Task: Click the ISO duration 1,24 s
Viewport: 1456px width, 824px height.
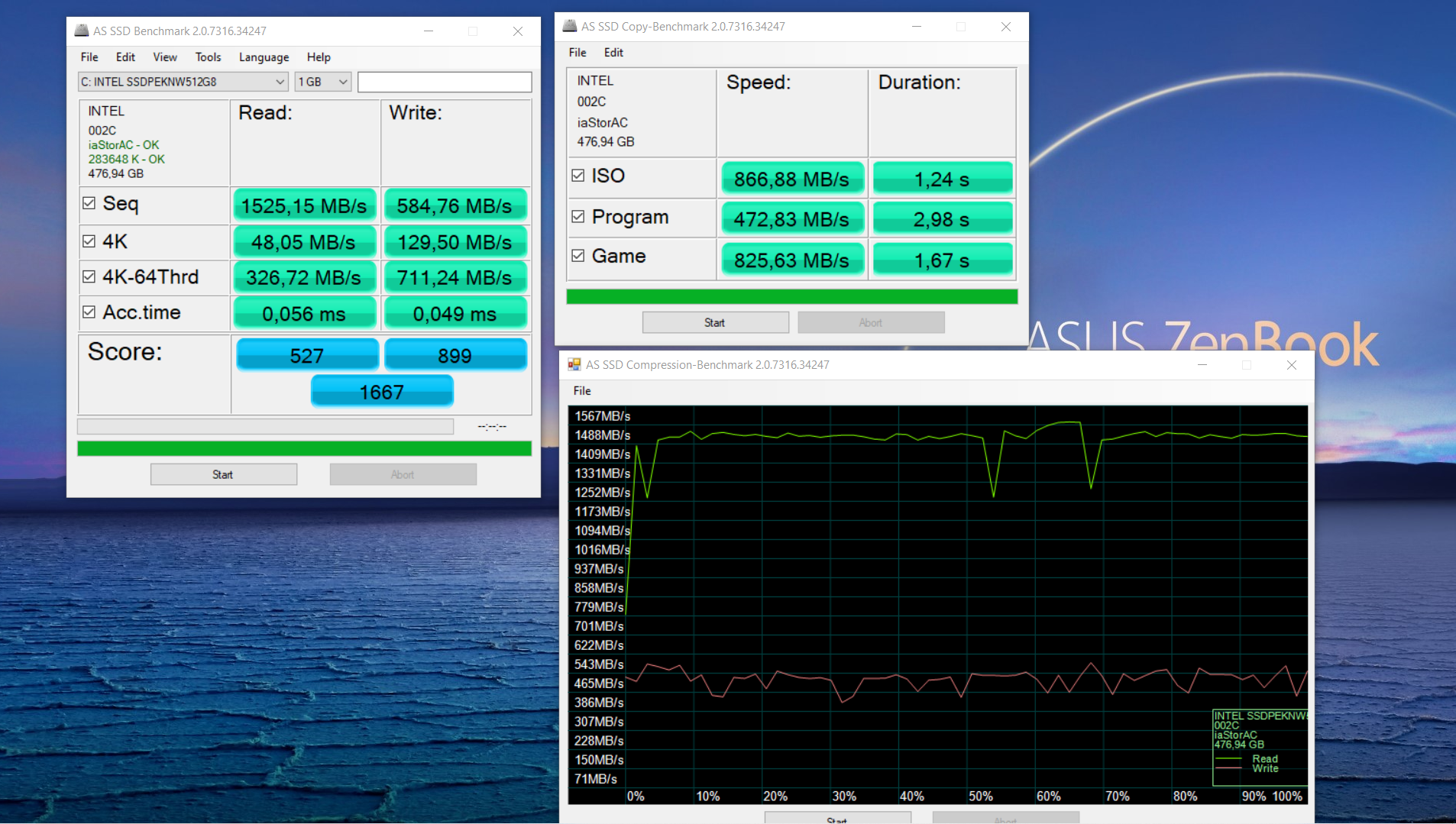Action: click(x=943, y=179)
